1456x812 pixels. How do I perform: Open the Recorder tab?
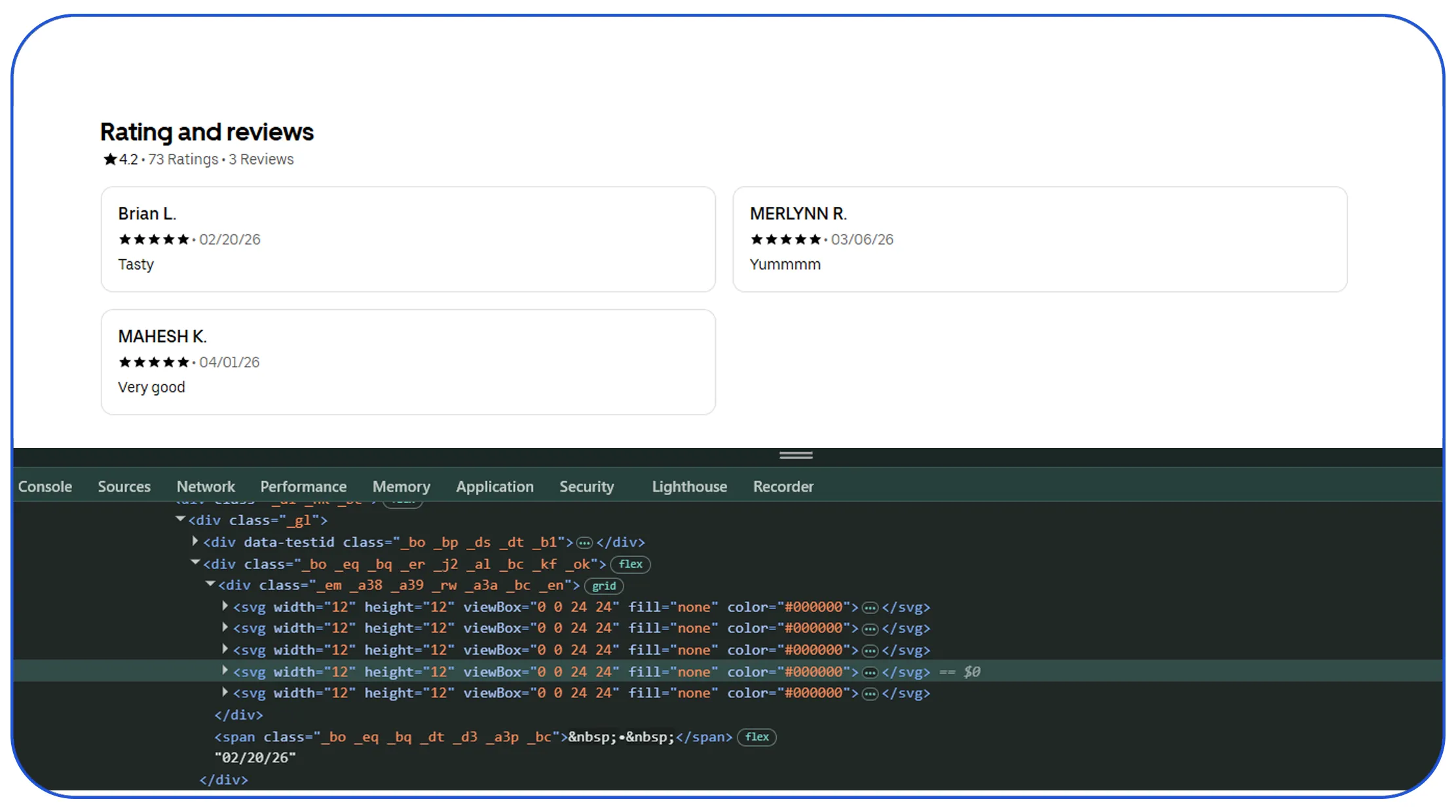pos(783,487)
